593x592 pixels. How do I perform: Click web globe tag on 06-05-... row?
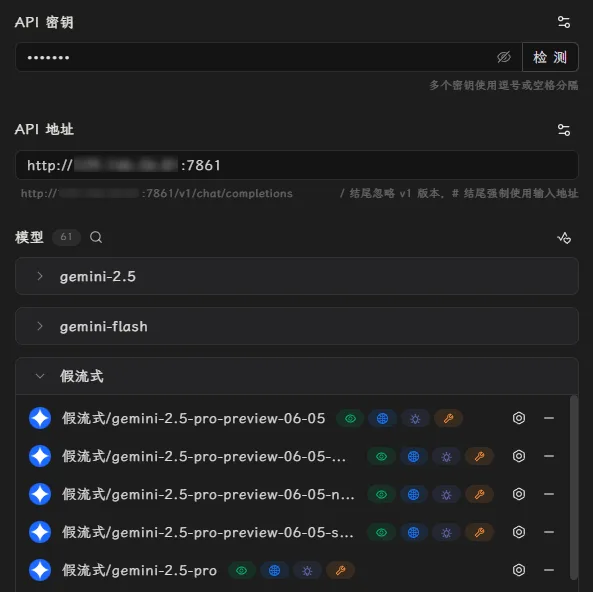point(413,457)
